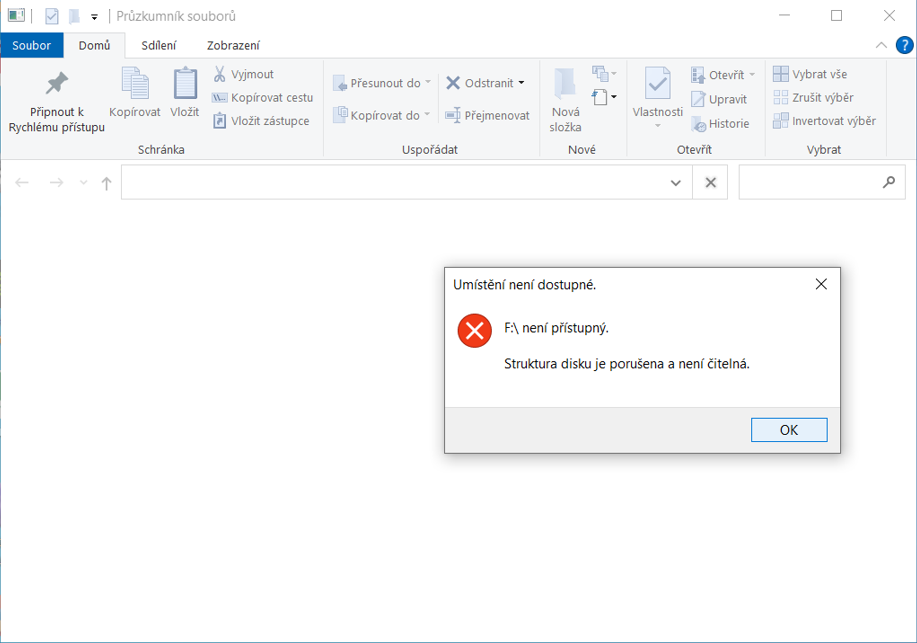
Task: Open the address bar history dropdown
Action: tap(676, 183)
